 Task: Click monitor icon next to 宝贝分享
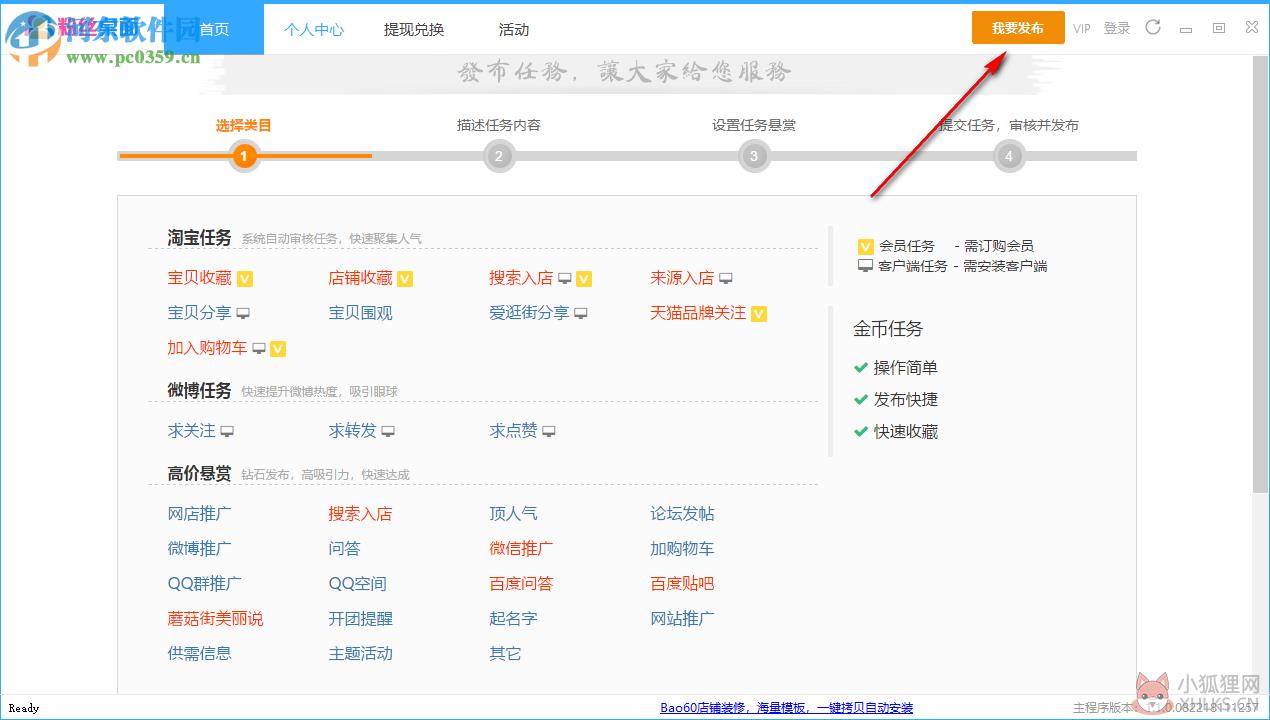[x=243, y=314]
